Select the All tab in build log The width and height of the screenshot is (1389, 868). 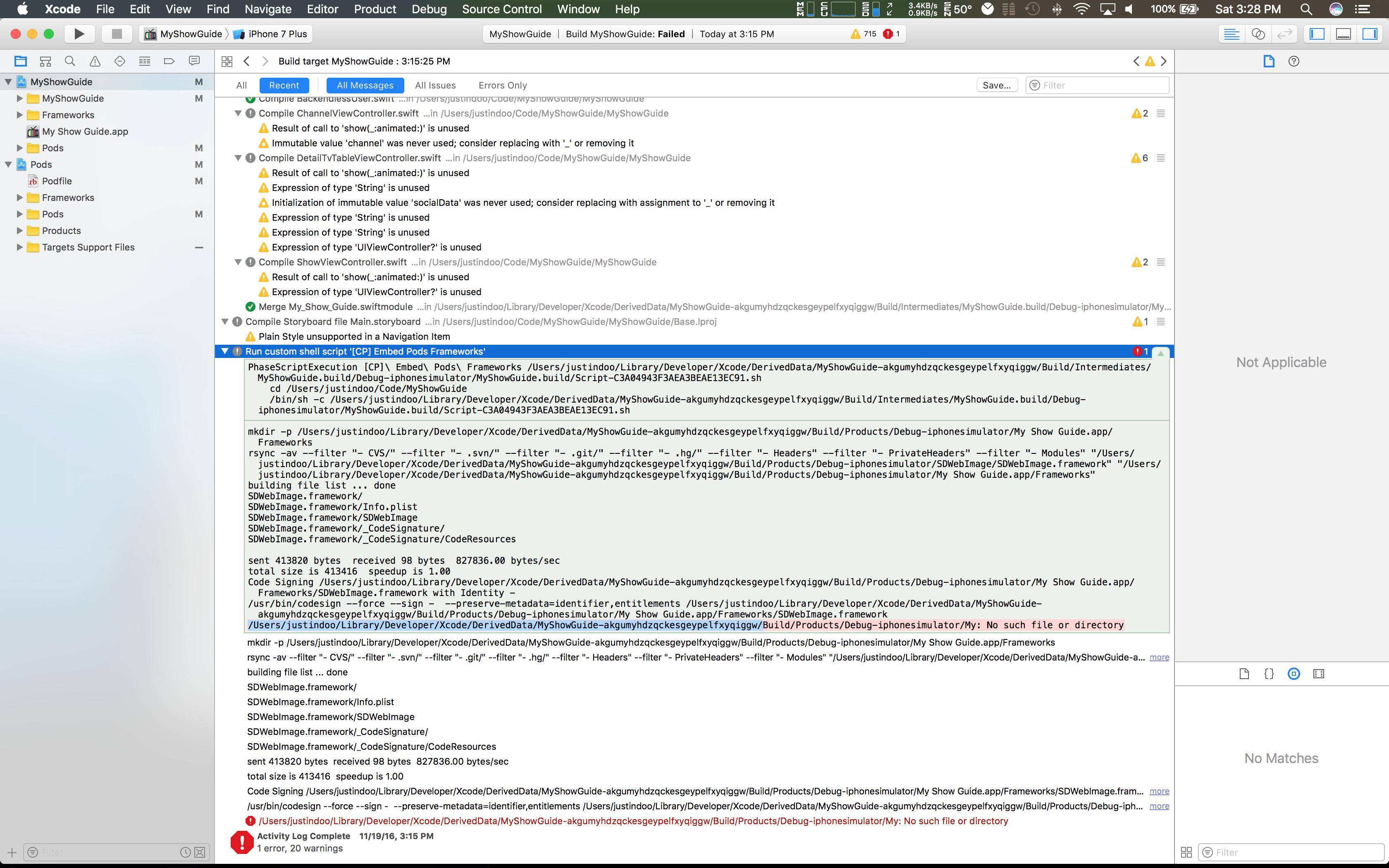[241, 85]
